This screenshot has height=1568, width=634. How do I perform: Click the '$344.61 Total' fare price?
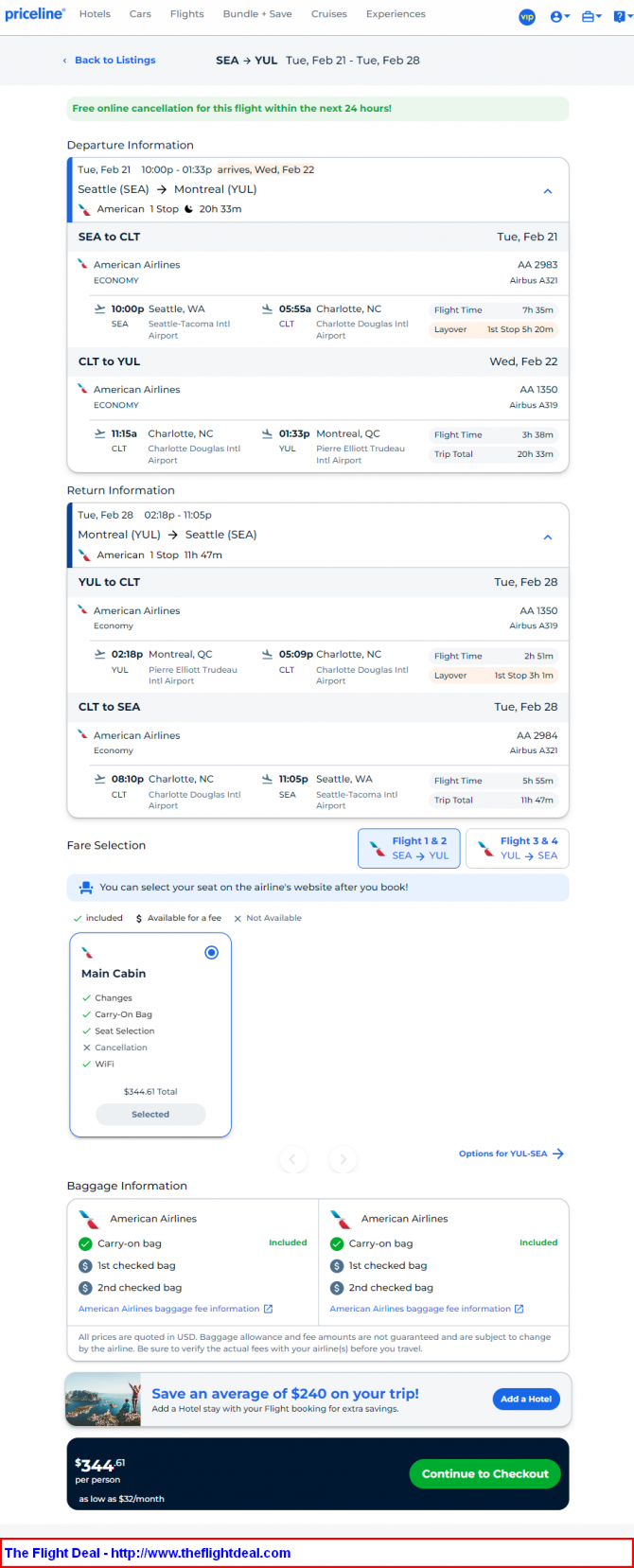coord(150,1092)
